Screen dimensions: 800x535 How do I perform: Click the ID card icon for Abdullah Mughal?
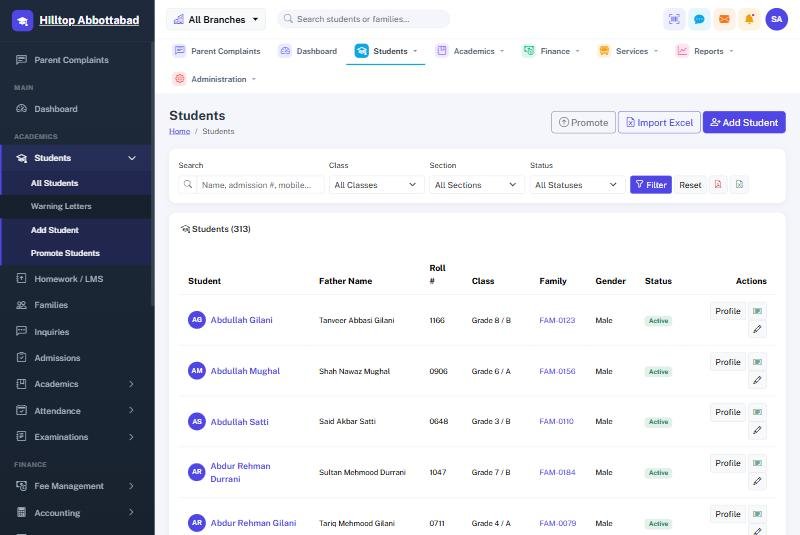[757, 362]
